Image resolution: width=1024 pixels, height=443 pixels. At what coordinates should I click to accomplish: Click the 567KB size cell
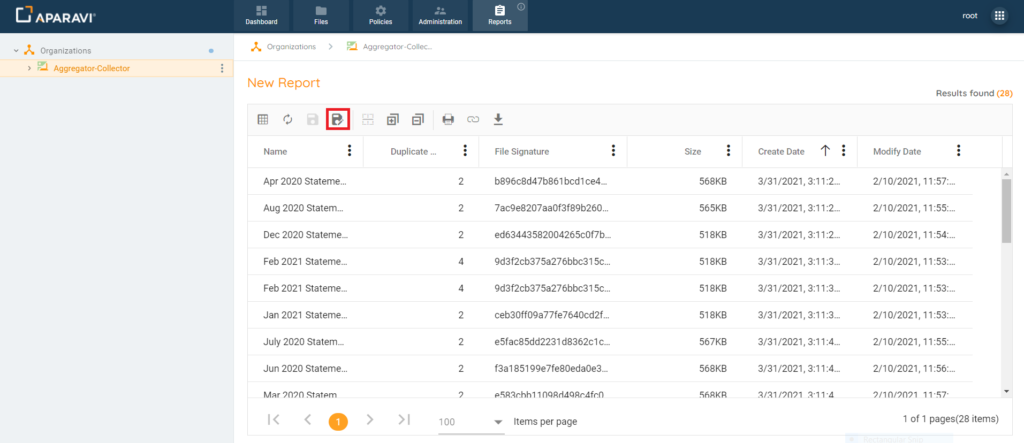click(712, 342)
